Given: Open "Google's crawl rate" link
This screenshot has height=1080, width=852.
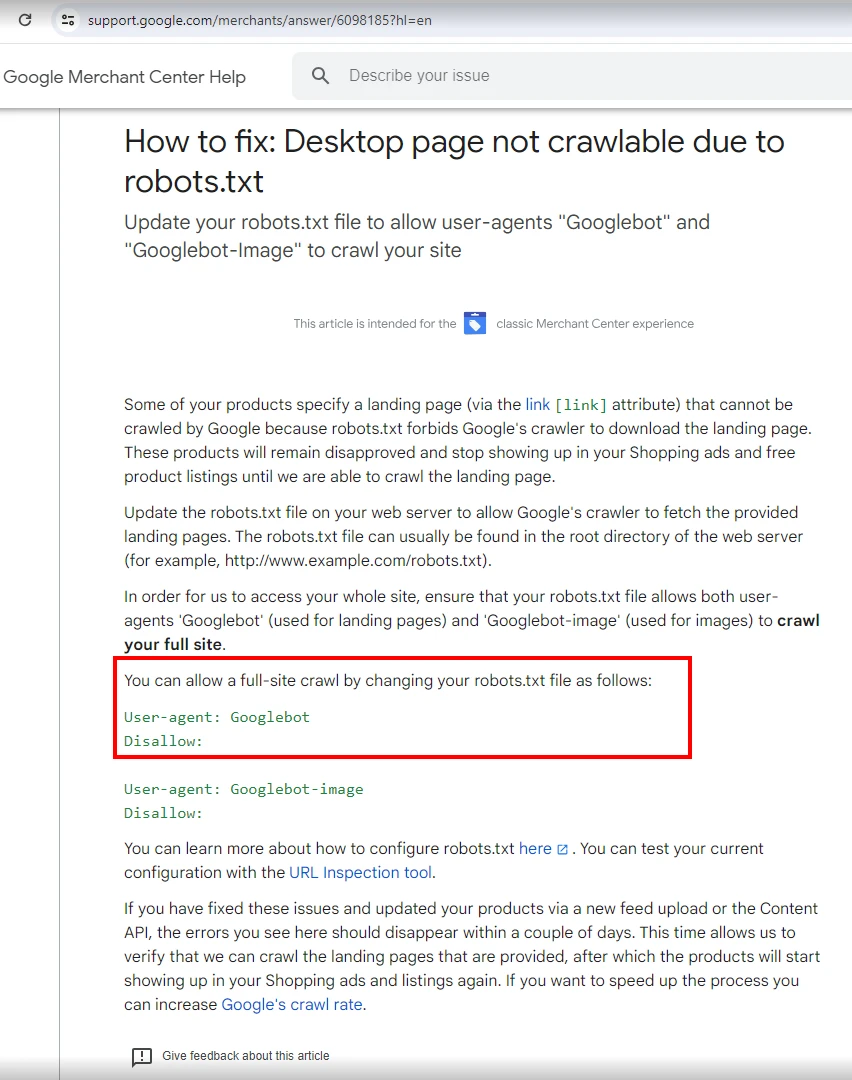Looking at the screenshot, I should pyautogui.click(x=291, y=1004).
